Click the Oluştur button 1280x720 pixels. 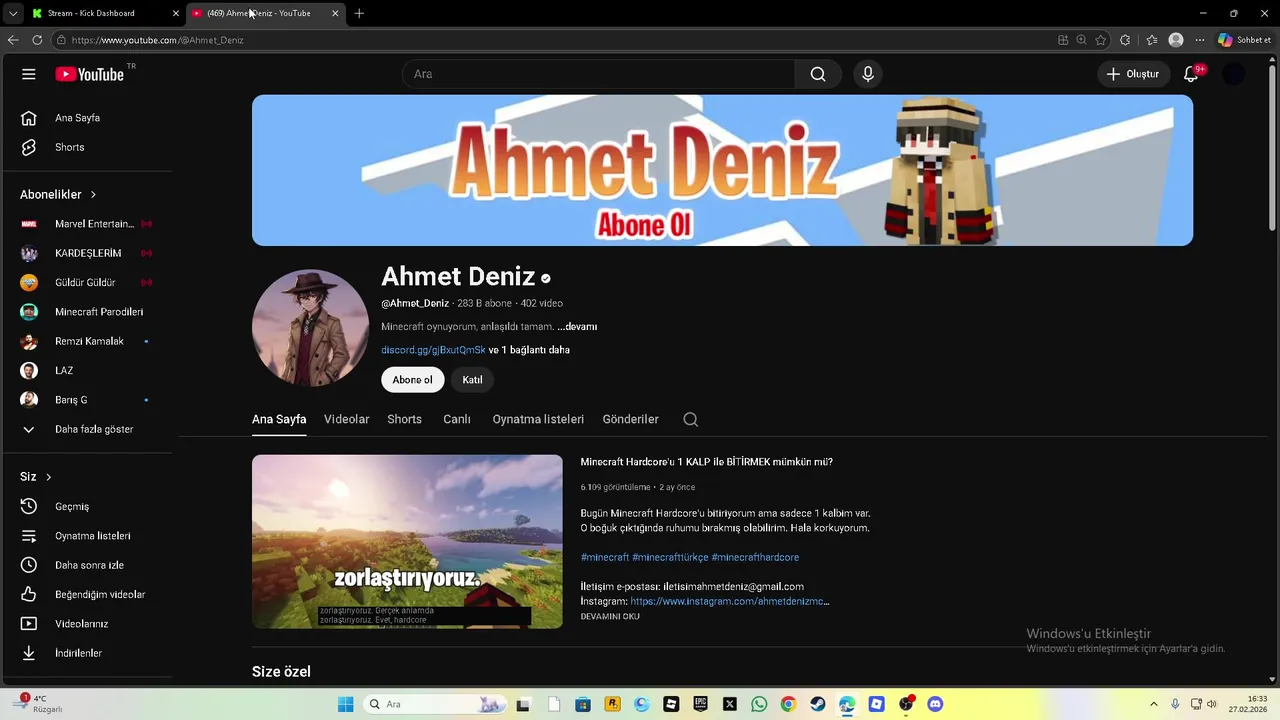pos(1133,74)
